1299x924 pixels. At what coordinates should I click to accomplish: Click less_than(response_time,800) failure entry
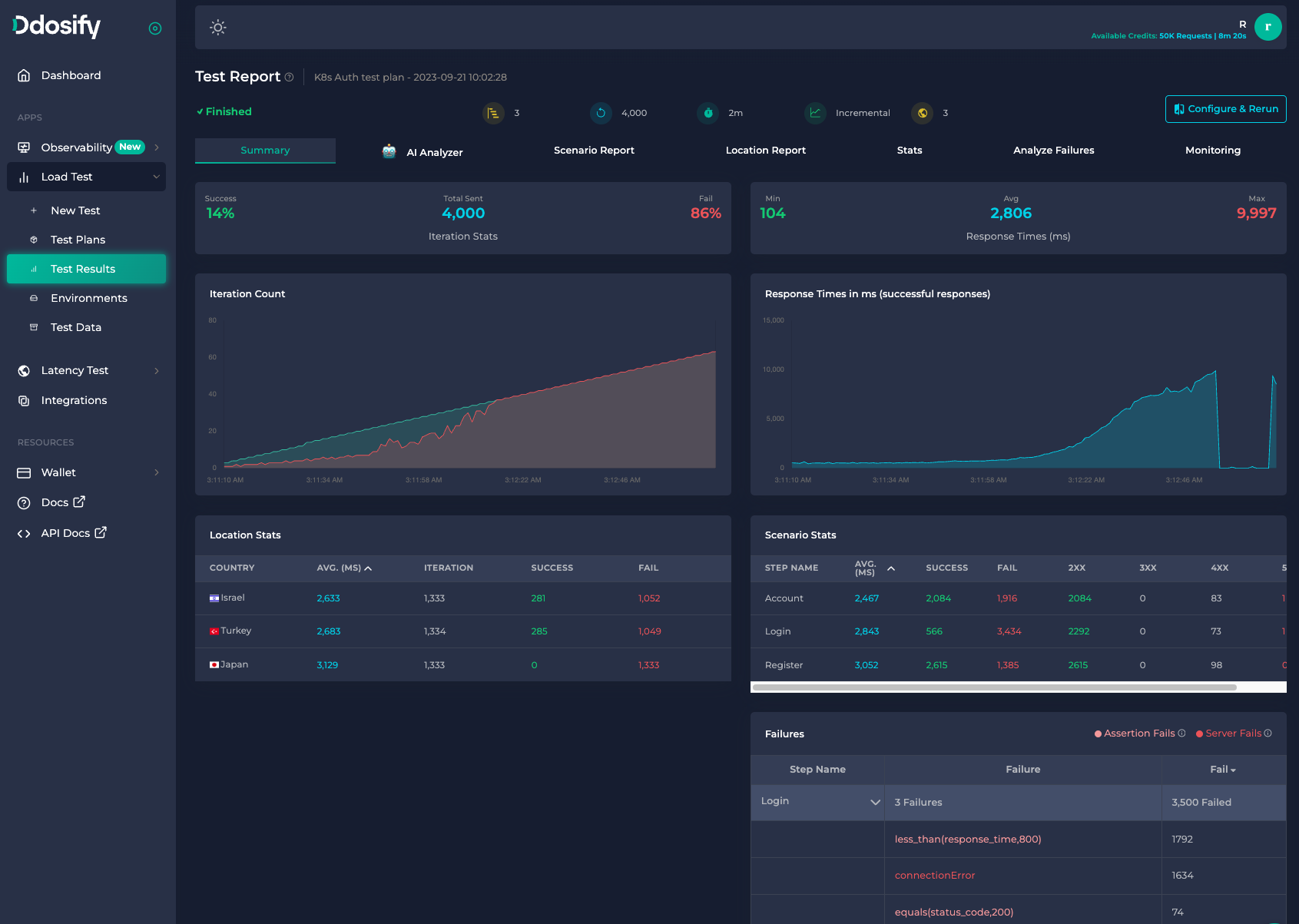click(x=968, y=840)
